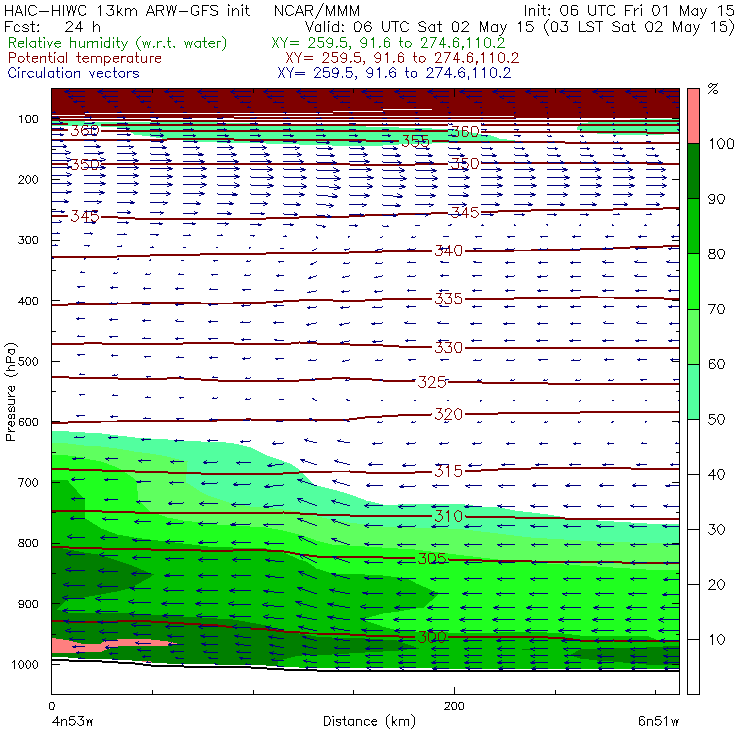The image size is (740, 740).
Task: Click the 355 potential temperature contour label
Action: [x=415, y=141]
